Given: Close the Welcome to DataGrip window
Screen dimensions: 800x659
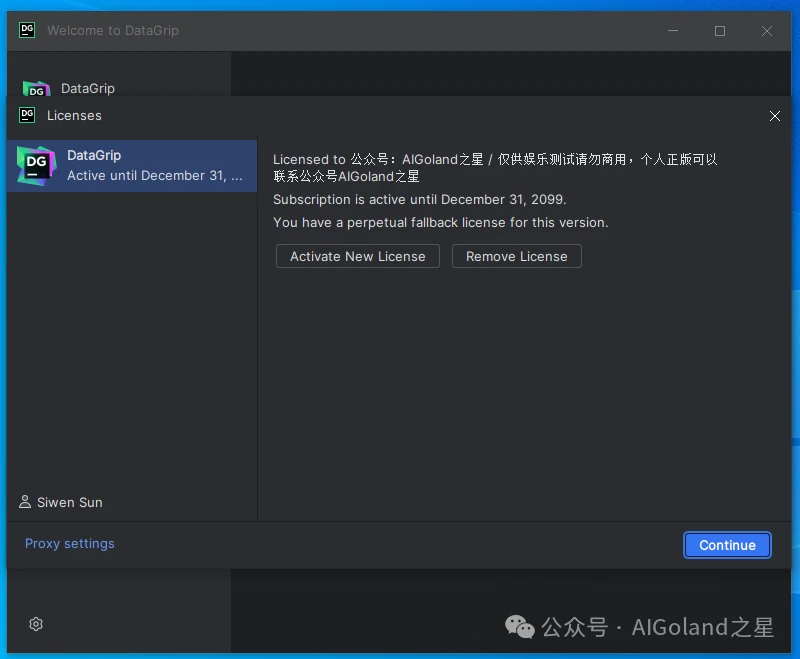Looking at the screenshot, I should click(x=767, y=31).
